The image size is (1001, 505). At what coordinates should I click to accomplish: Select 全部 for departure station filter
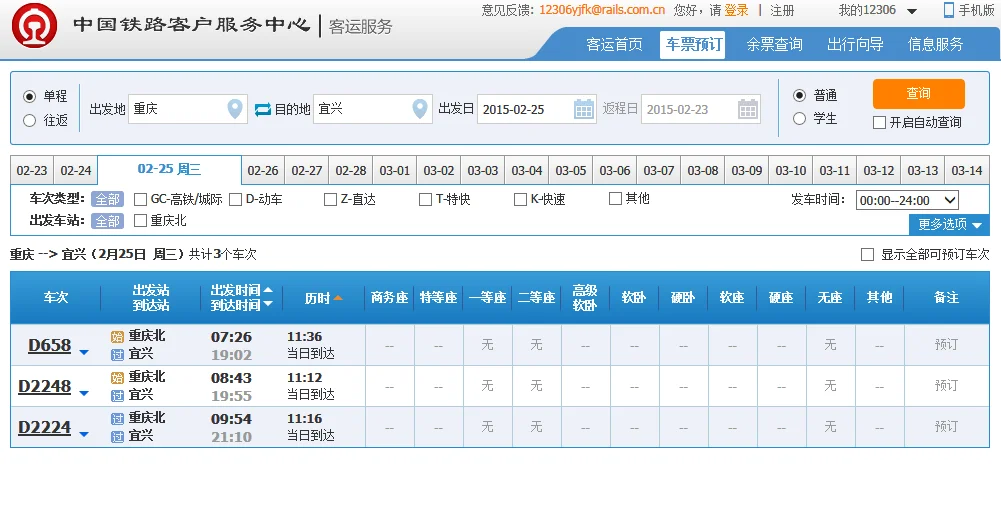[107, 221]
